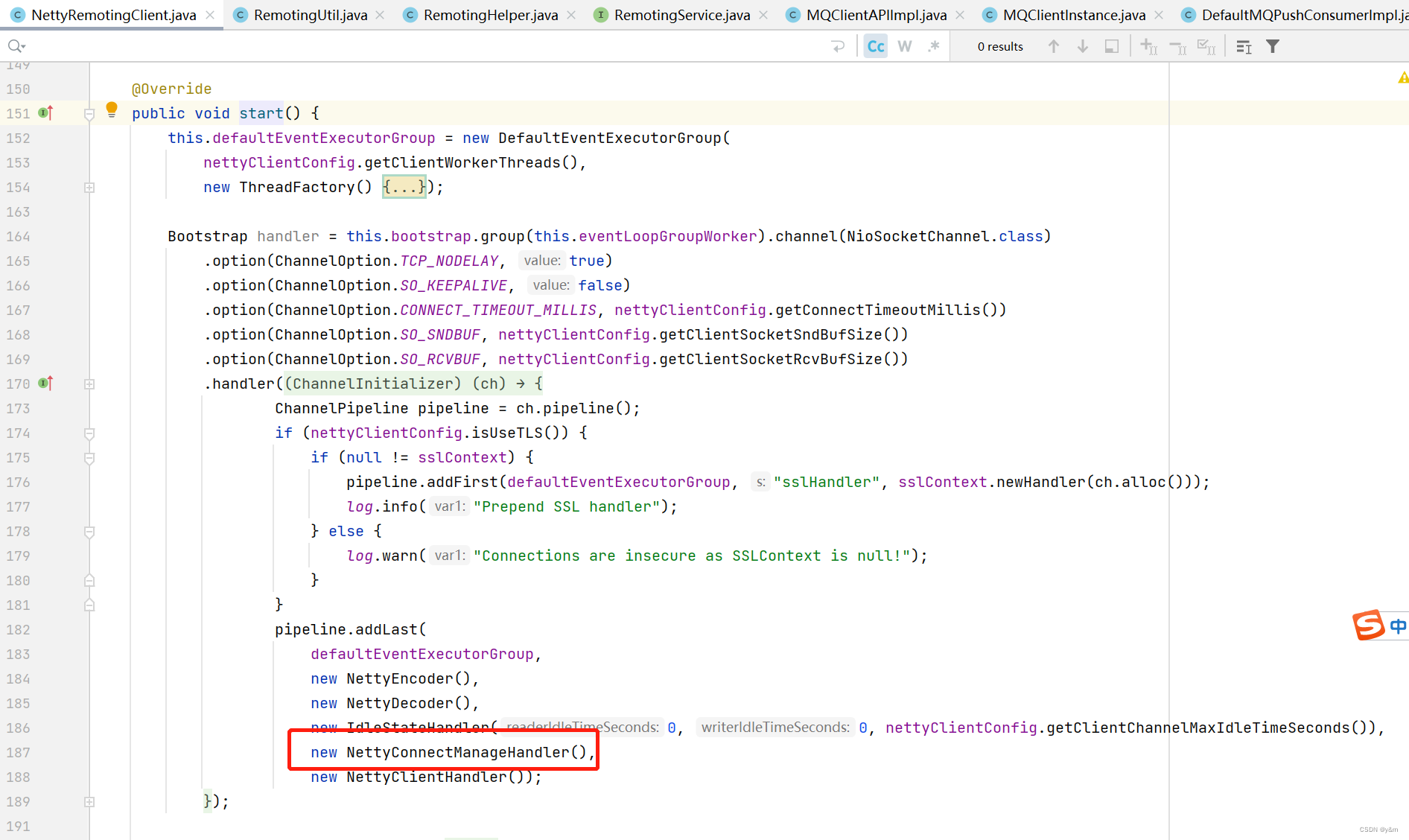Click the next occurrence down-arrow icon
The height and width of the screenshot is (840, 1409).
click(1082, 45)
